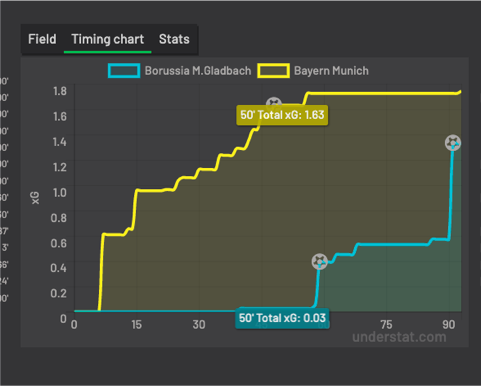Click the vertical xG axis title
Screen dimensions: 481x386
point(35,198)
